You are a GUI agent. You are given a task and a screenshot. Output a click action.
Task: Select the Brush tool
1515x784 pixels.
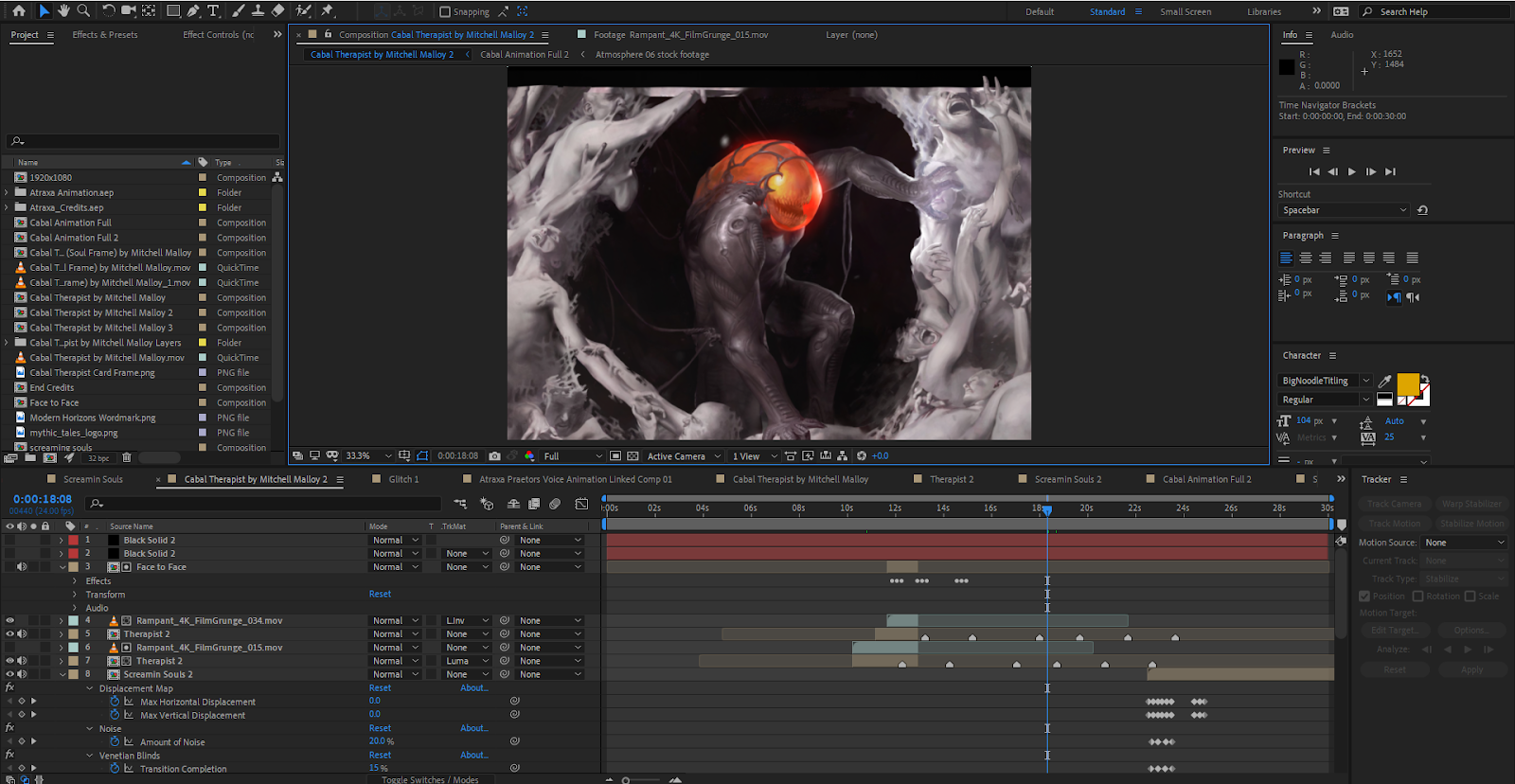click(238, 11)
